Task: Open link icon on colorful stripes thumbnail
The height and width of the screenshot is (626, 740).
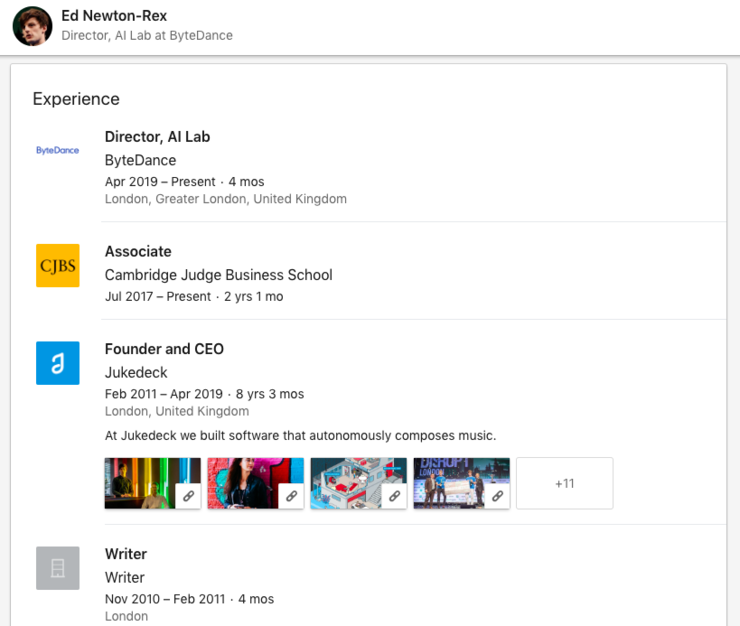Action: 188,496
